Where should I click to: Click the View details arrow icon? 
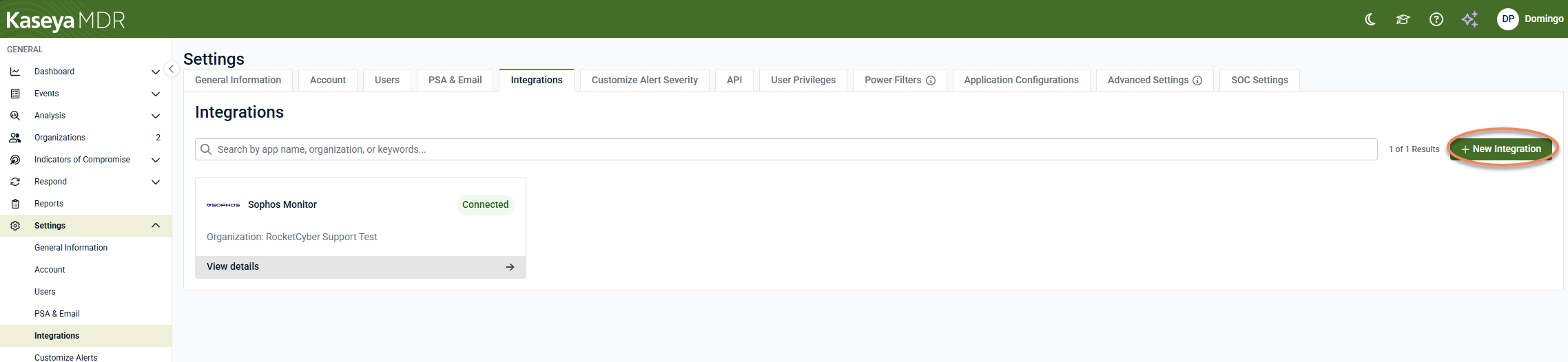510,267
